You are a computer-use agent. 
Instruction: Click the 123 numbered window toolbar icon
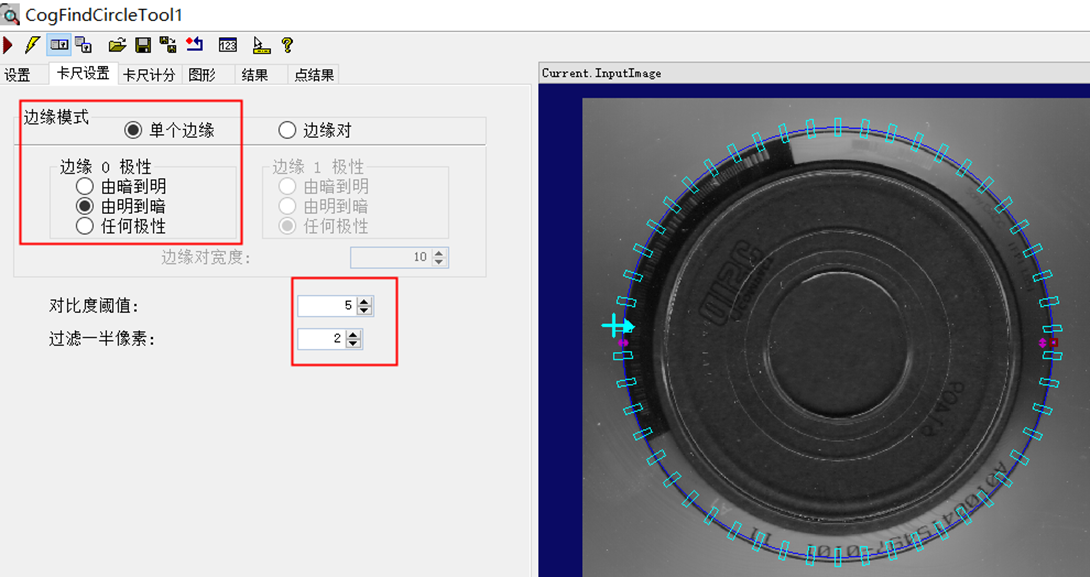pyautogui.click(x=228, y=45)
